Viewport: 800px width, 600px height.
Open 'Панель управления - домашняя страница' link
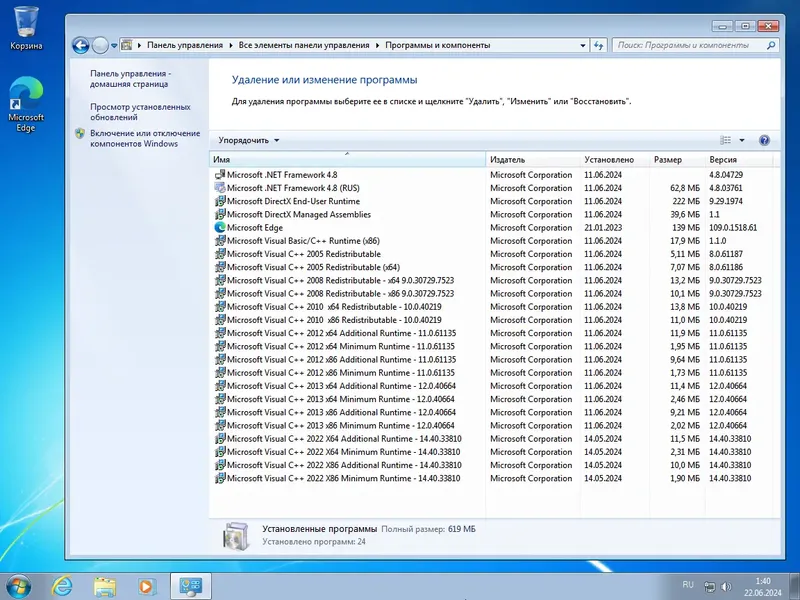(x=130, y=79)
